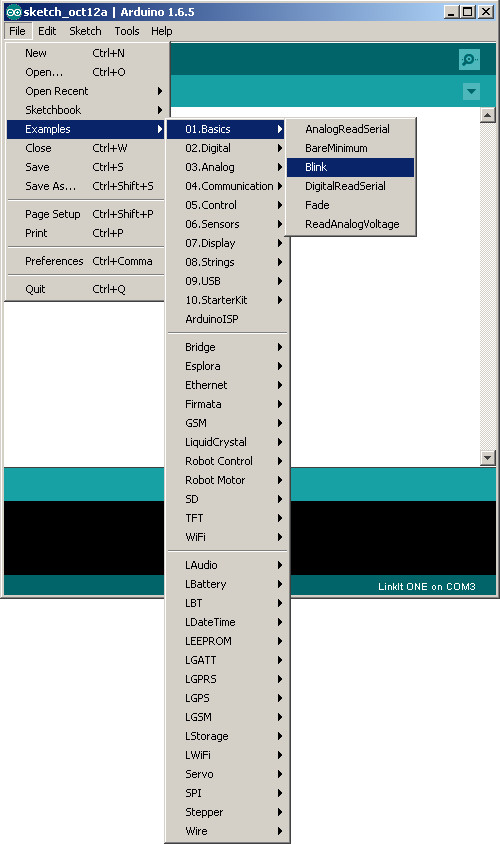500x844 pixels.
Task: Click the Arduino logo in title bar
Action: [13, 12]
